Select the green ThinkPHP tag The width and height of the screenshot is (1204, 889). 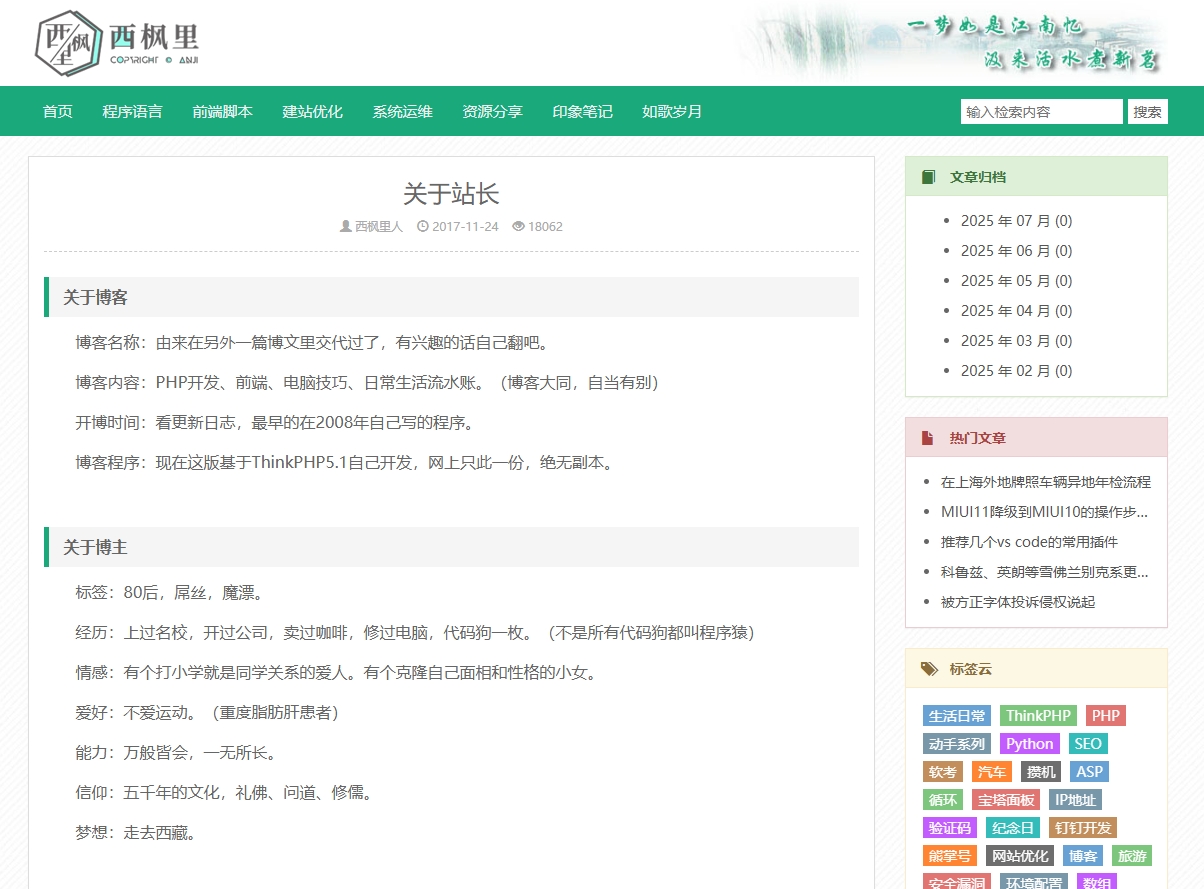1038,716
